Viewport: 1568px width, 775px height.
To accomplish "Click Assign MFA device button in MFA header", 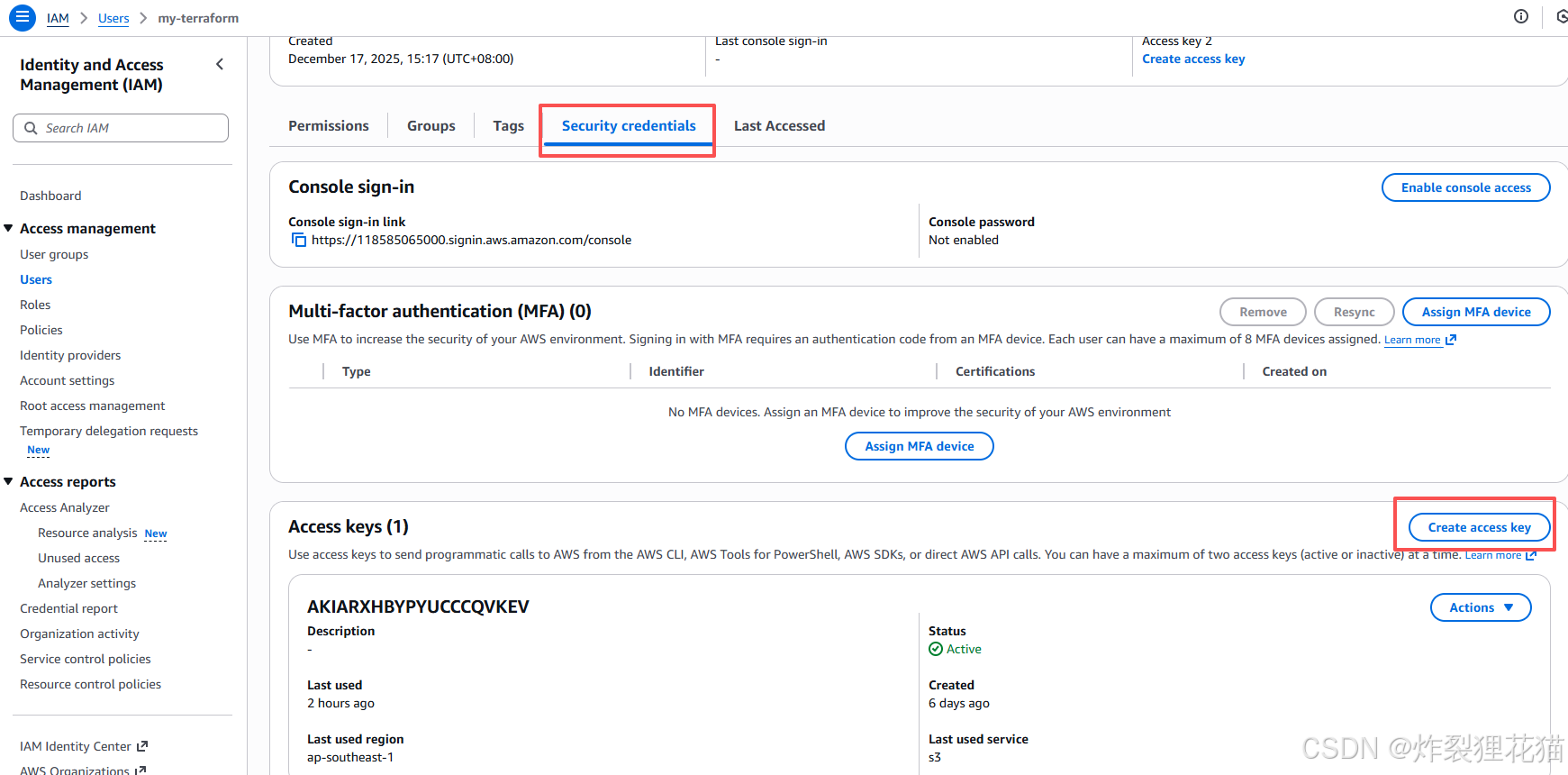I will pos(1476,312).
